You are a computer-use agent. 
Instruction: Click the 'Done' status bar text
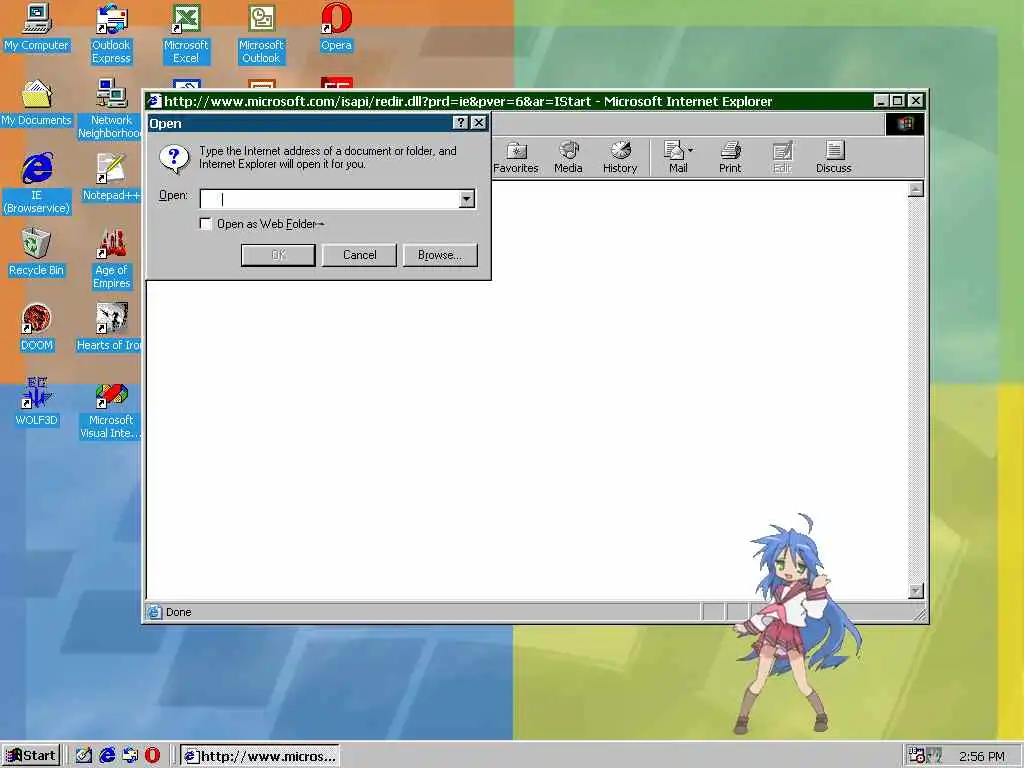click(x=178, y=613)
